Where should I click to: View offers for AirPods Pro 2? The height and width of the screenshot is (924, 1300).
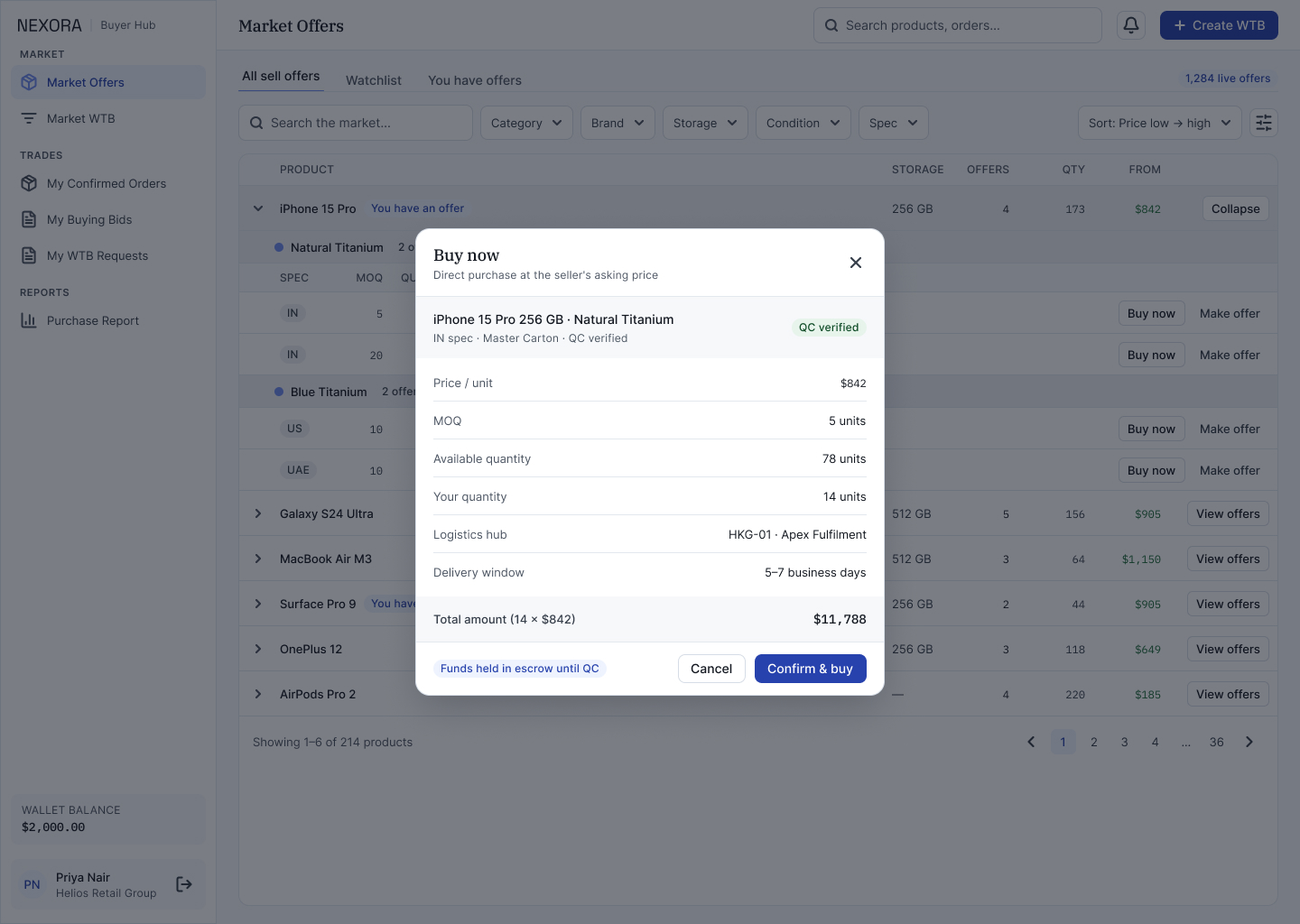click(1228, 694)
